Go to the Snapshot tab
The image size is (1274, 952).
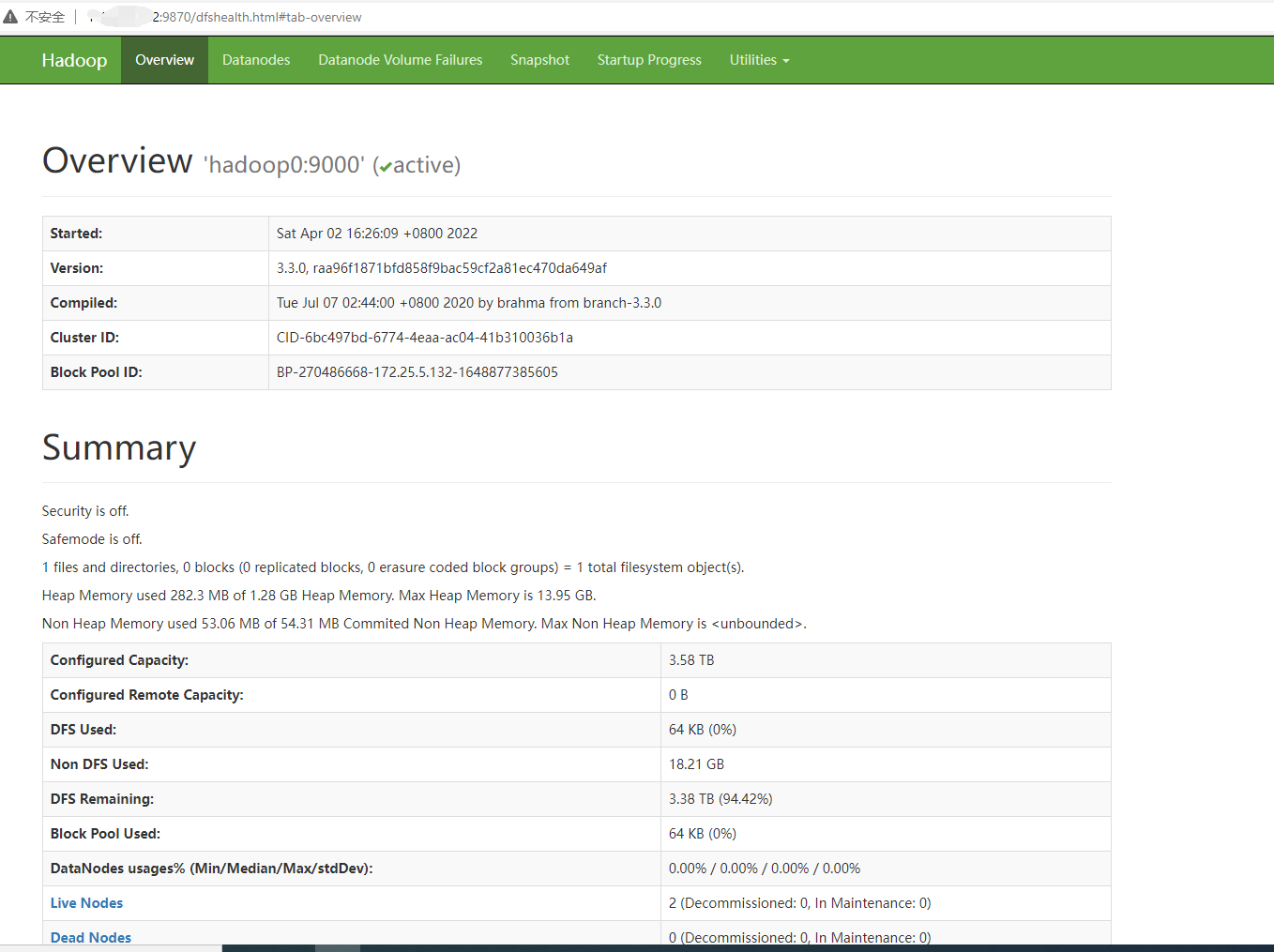pyautogui.click(x=539, y=60)
